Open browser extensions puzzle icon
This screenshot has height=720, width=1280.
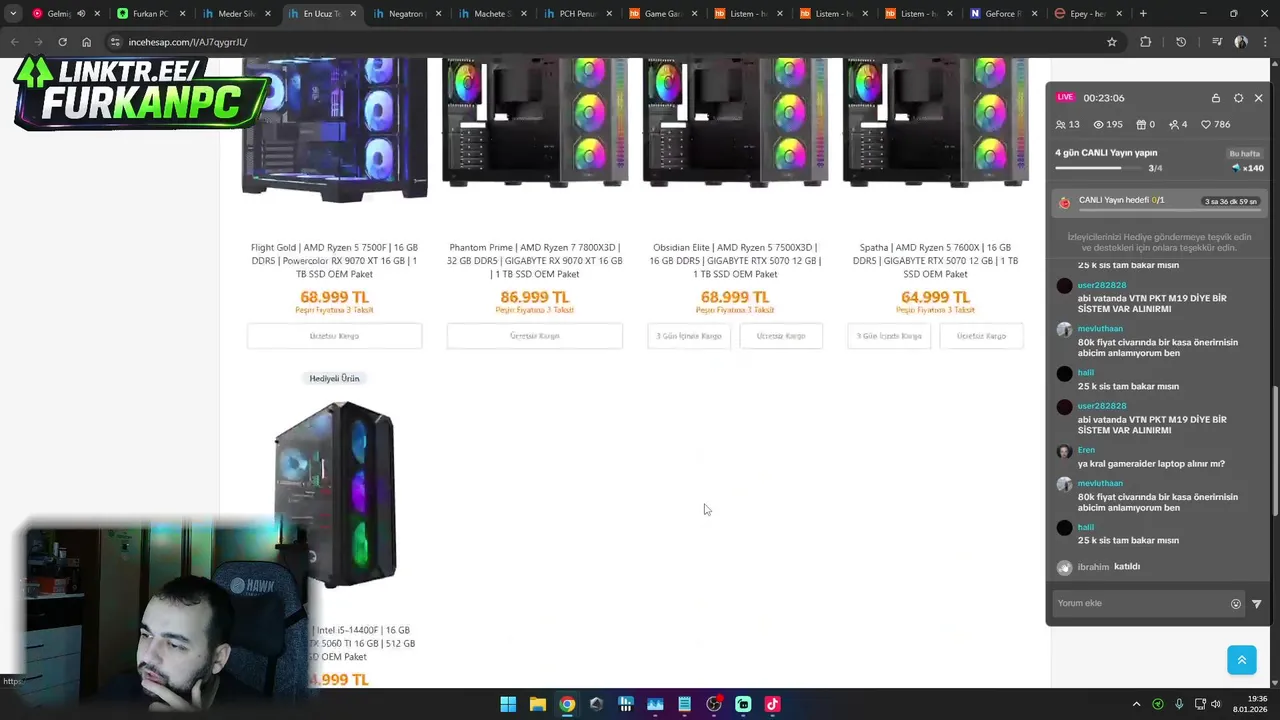point(1146,42)
